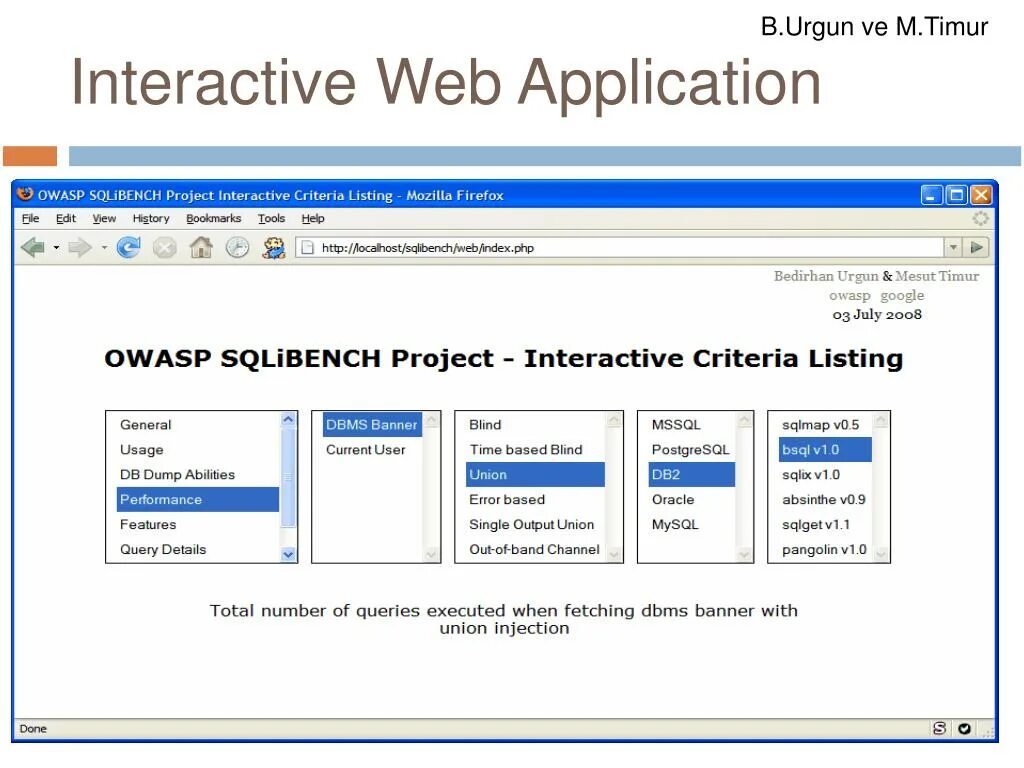Select Query Details list item
Viewport: 1024px width, 768px height.
pos(198,549)
